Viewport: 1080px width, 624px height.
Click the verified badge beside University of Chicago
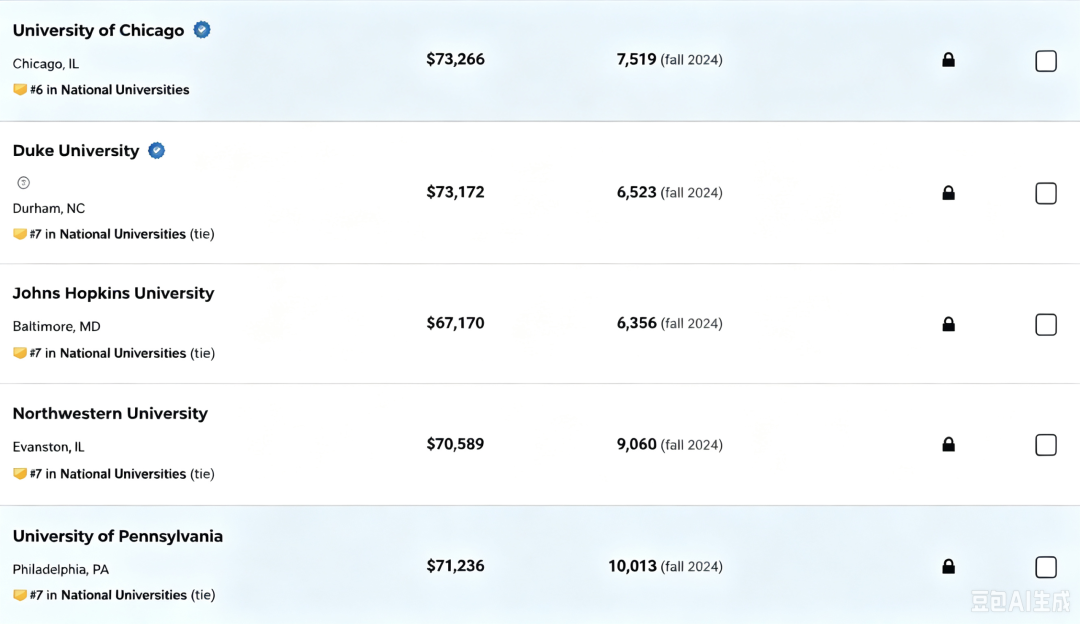(202, 30)
